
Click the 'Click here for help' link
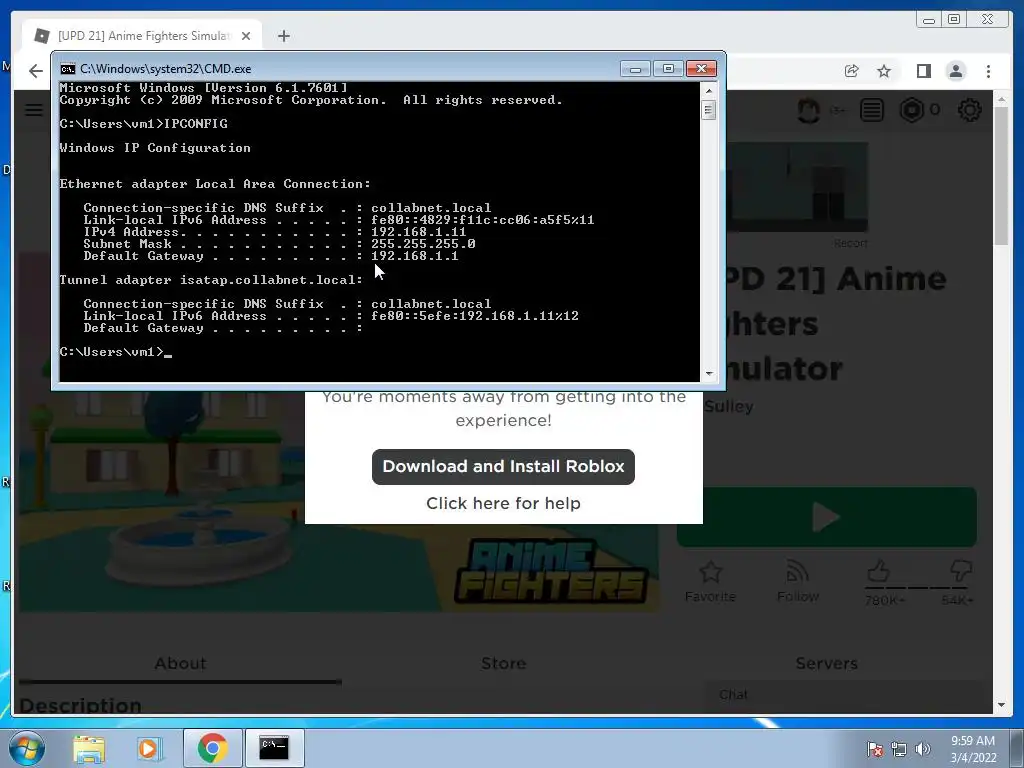(x=503, y=503)
